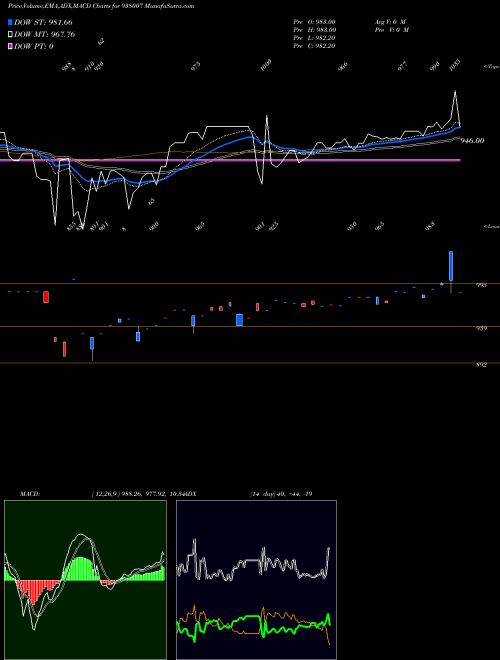Click the ADX (14 day) values text
This screenshot has height=660, width=500.
[x=281, y=494]
